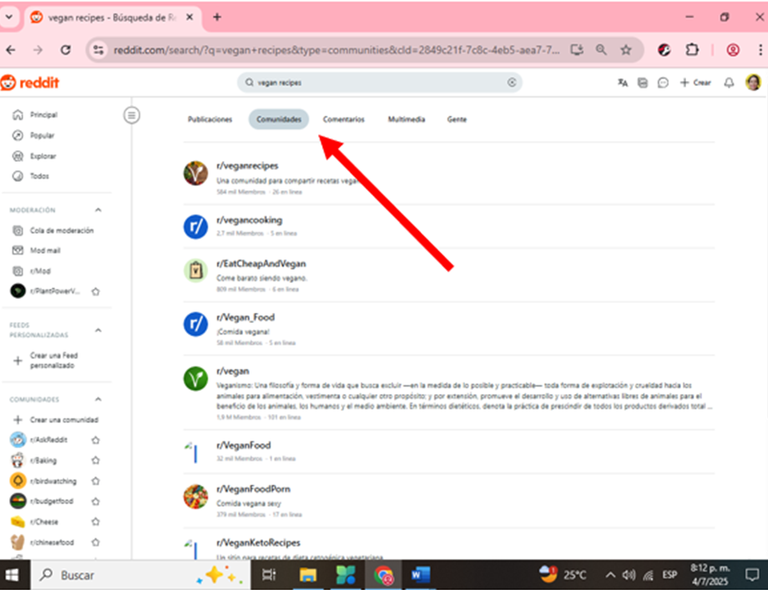The width and height of the screenshot is (768, 590).
Task: Click the Crear post button
Action: (x=695, y=83)
